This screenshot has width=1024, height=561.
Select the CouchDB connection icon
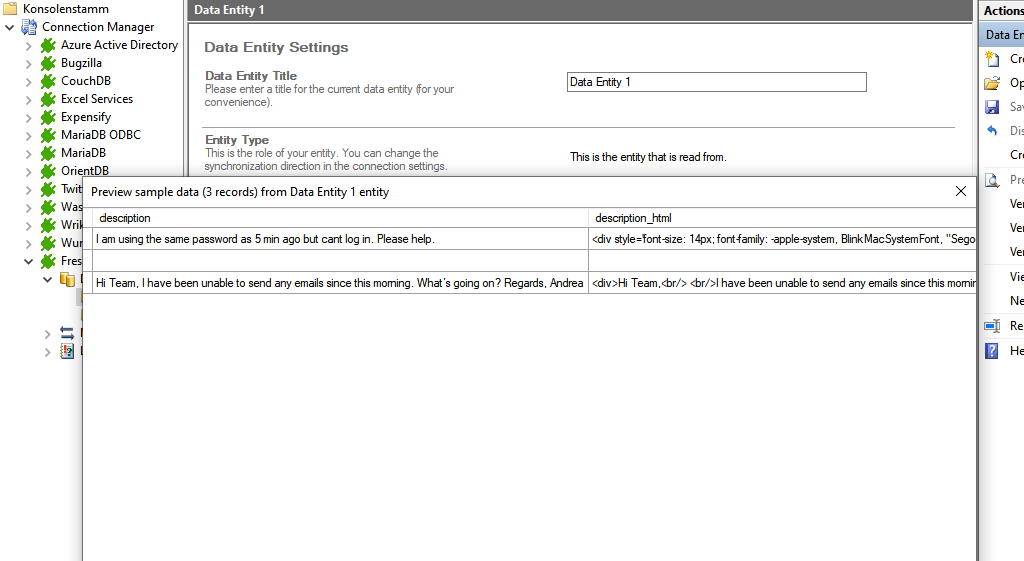[x=48, y=81]
